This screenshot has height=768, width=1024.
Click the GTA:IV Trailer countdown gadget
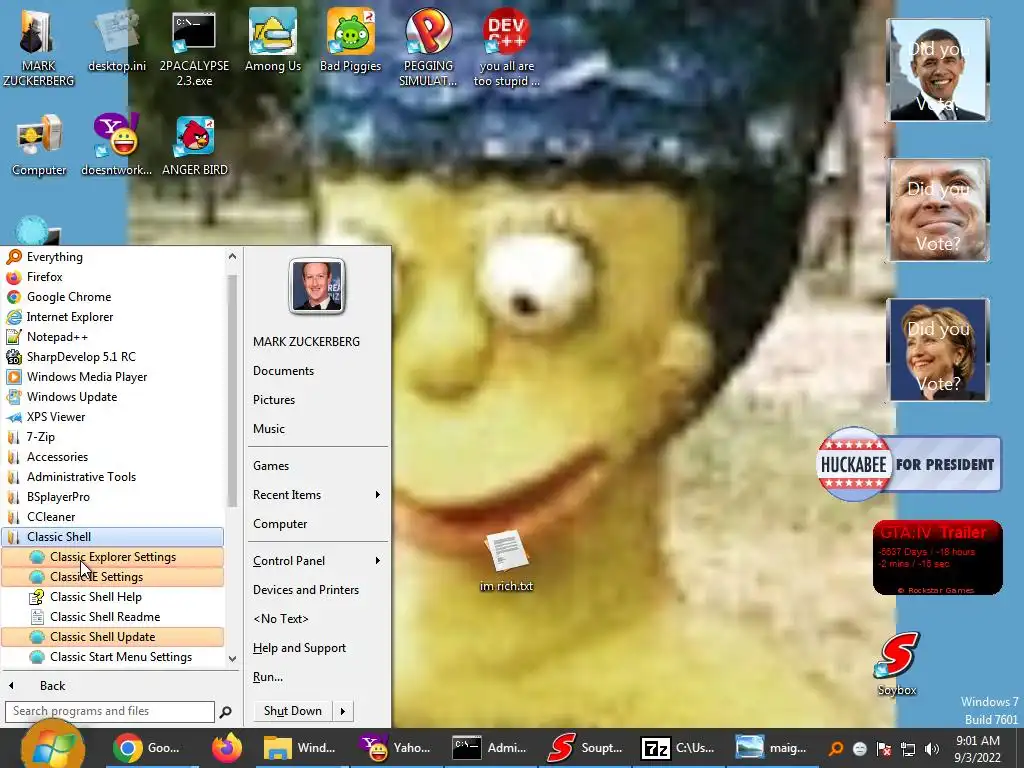(x=937, y=558)
